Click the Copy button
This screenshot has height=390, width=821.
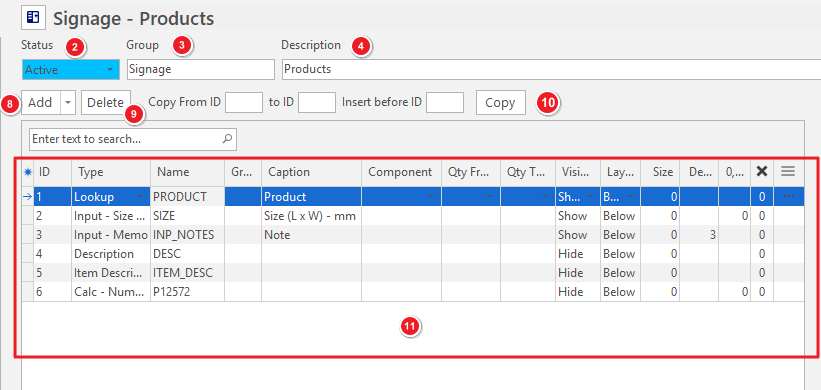click(x=501, y=103)
